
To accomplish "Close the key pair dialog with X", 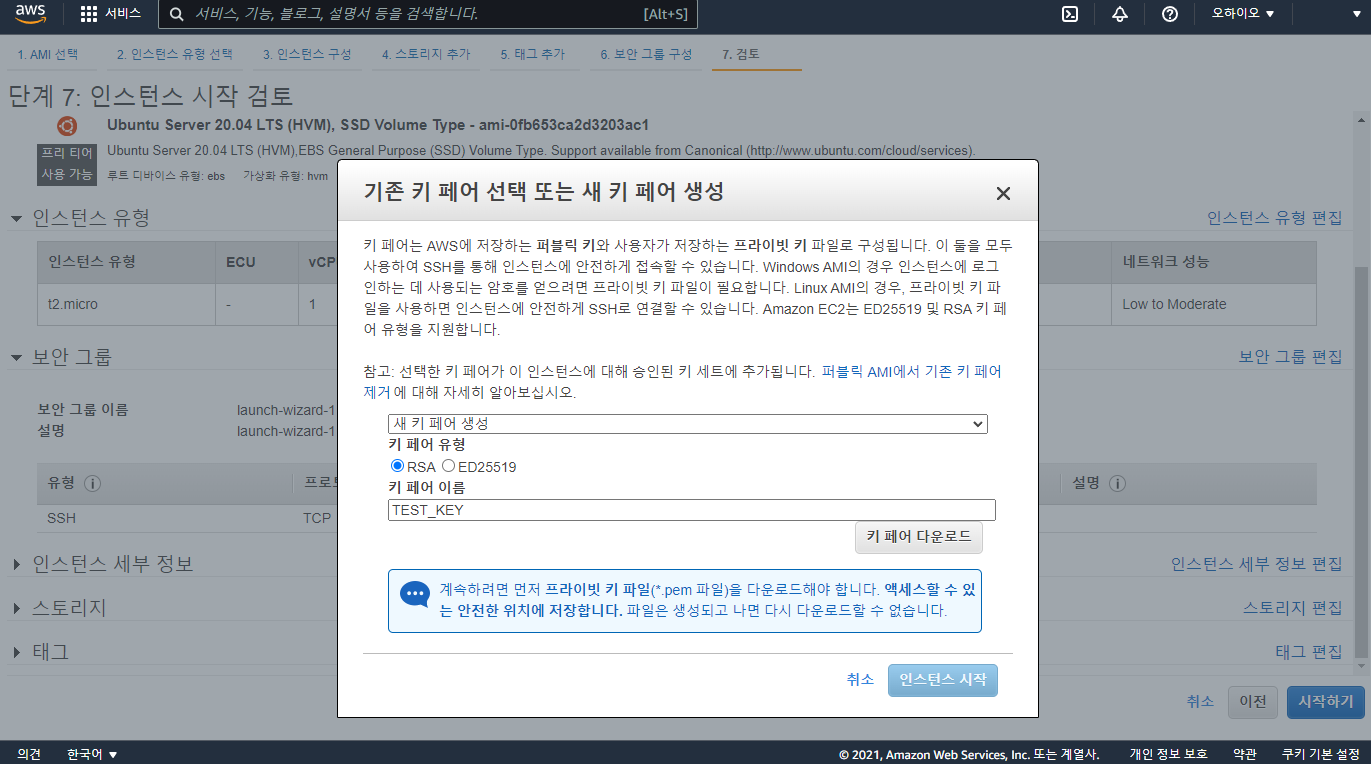I will coord(1003,194).
